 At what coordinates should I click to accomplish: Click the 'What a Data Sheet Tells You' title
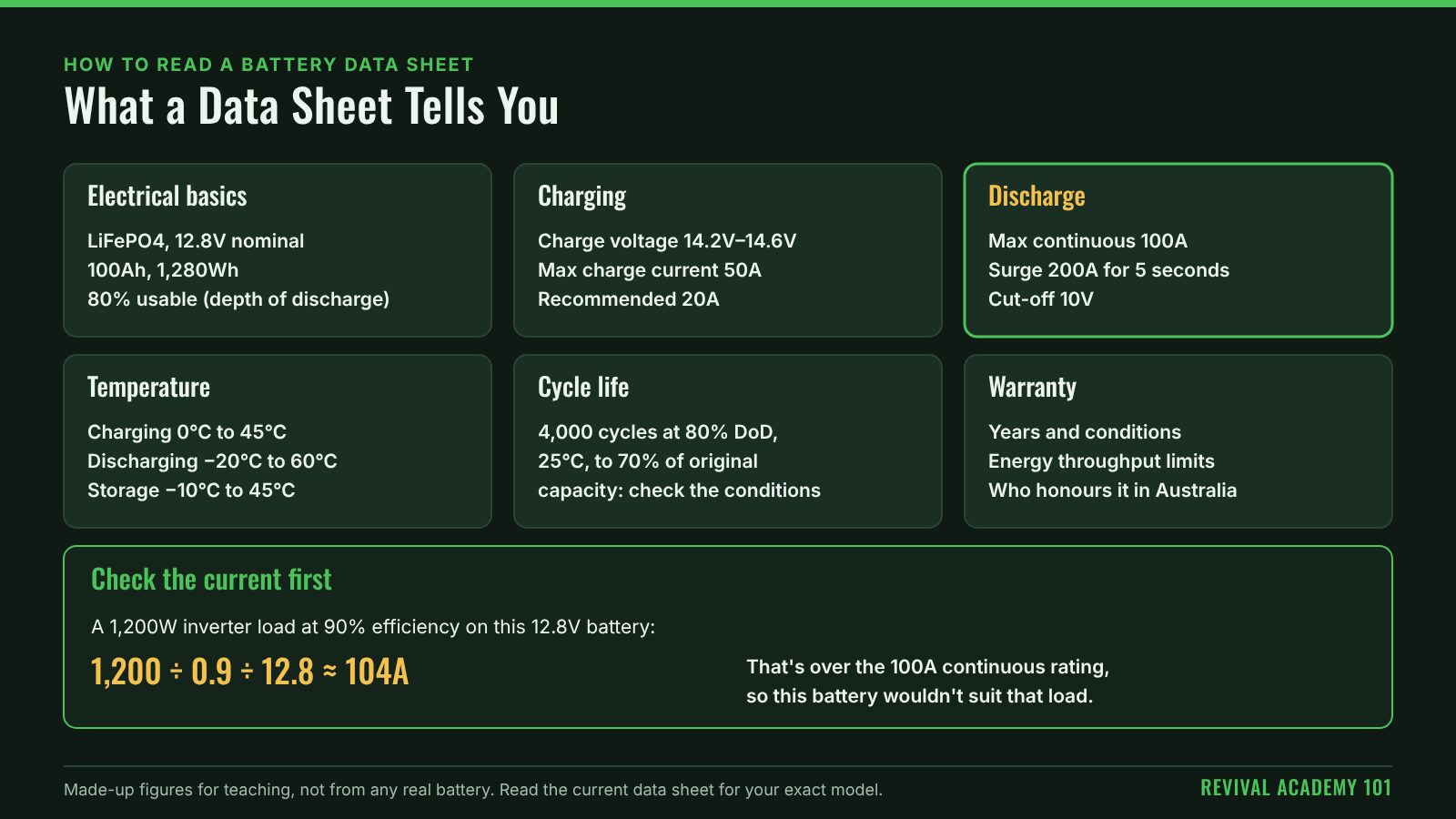click(311, 106)
